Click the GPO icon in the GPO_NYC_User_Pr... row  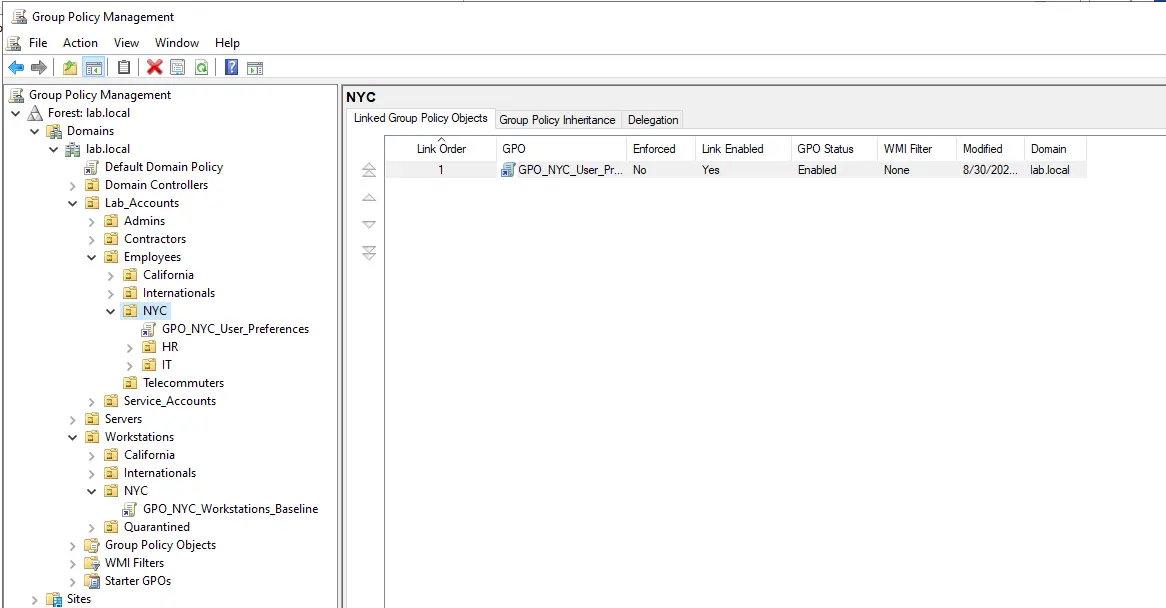pyautogui.click(x=508, y=170)
